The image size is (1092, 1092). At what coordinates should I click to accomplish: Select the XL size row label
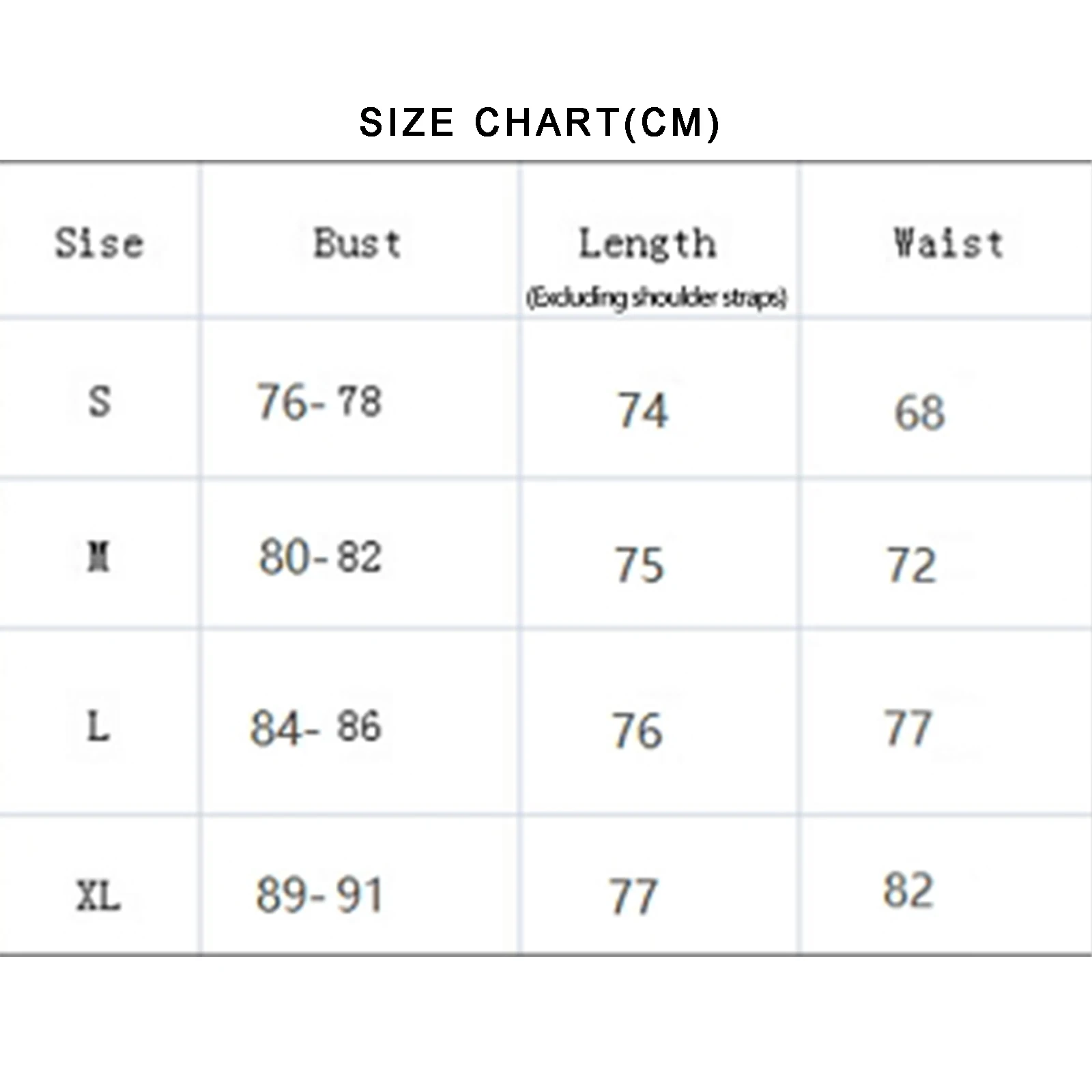pos(99,895)
